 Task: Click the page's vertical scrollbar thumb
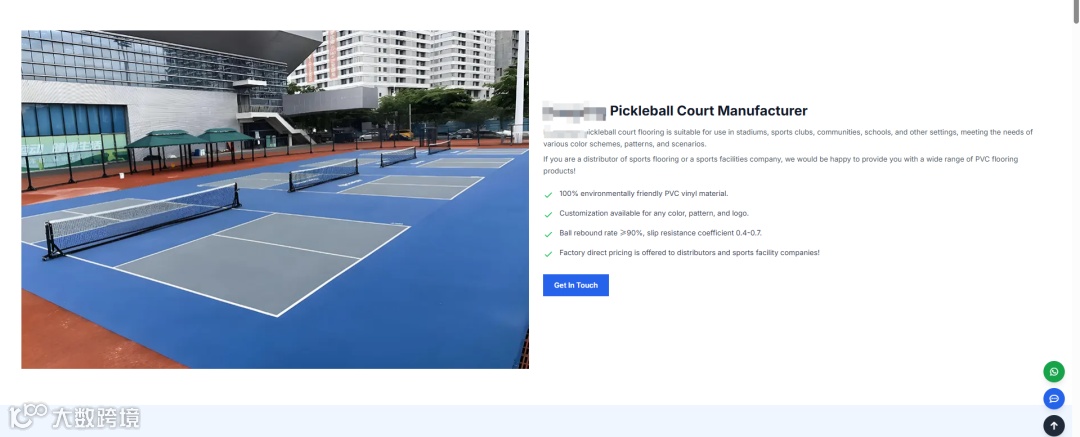[1076, 11]
